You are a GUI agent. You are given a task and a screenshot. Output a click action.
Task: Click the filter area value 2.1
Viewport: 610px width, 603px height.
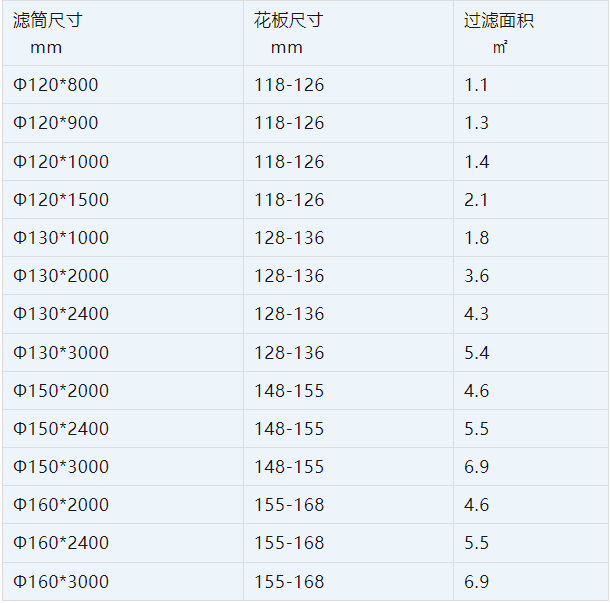476,200
